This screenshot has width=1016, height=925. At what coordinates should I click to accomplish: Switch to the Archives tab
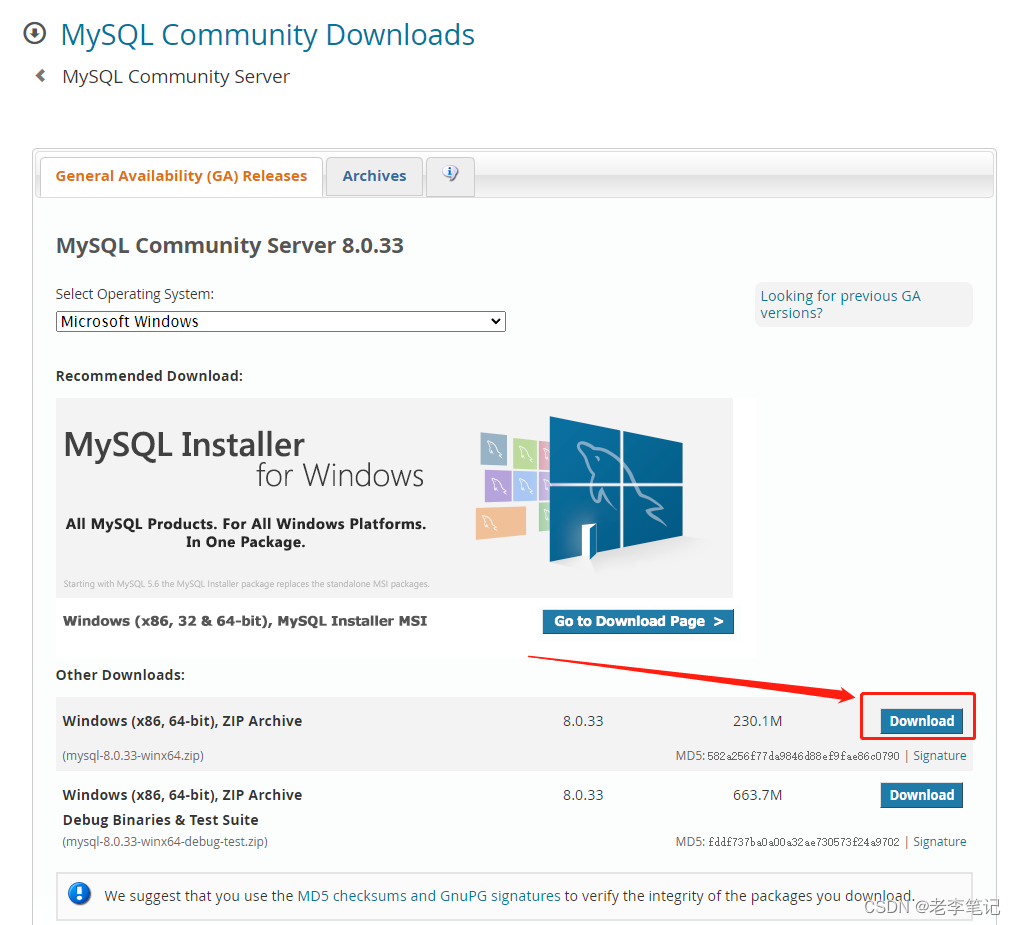pos(373,176)
